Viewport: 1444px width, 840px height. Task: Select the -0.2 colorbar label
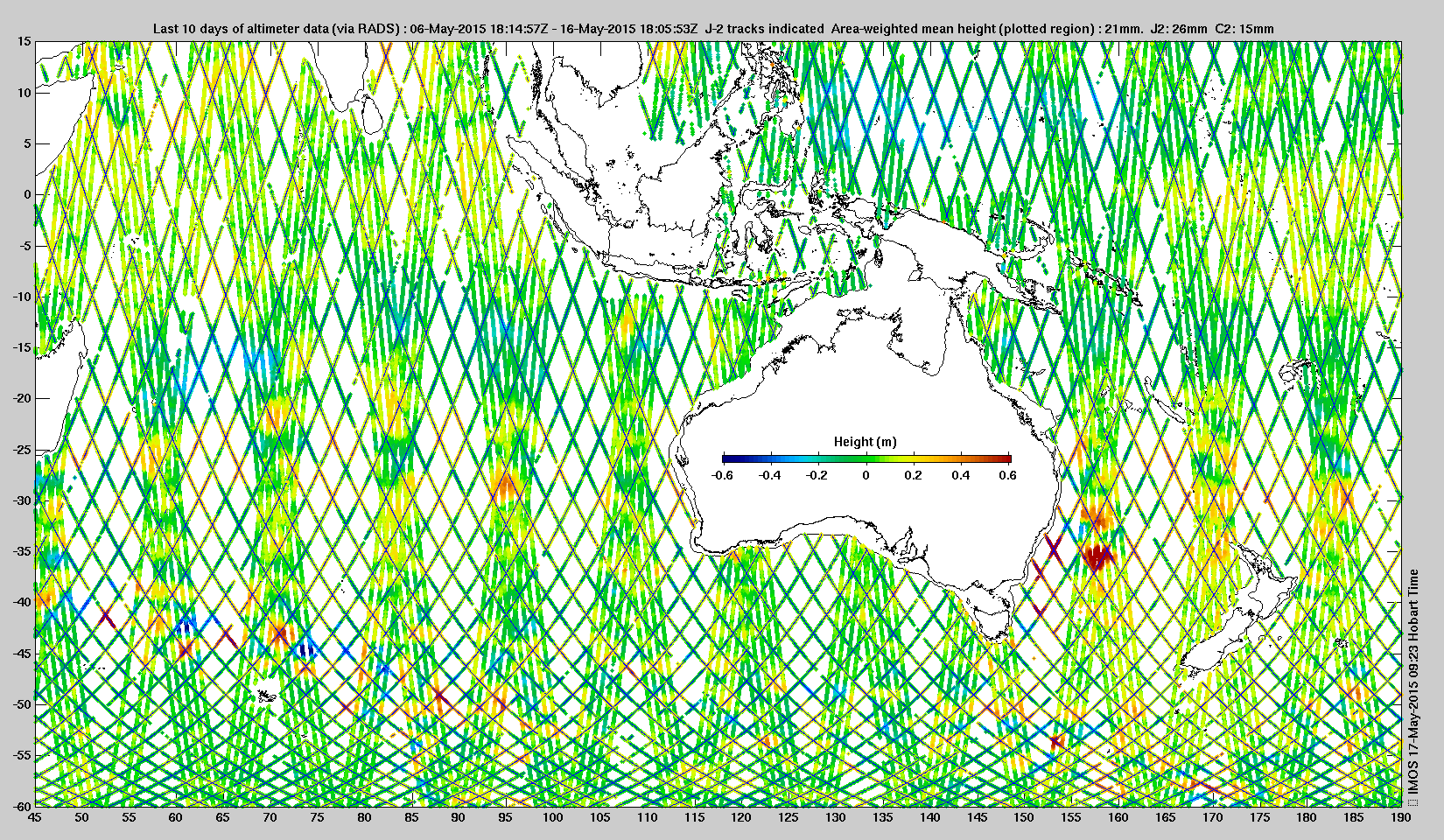pyautogui.click(x=817, y=475)
